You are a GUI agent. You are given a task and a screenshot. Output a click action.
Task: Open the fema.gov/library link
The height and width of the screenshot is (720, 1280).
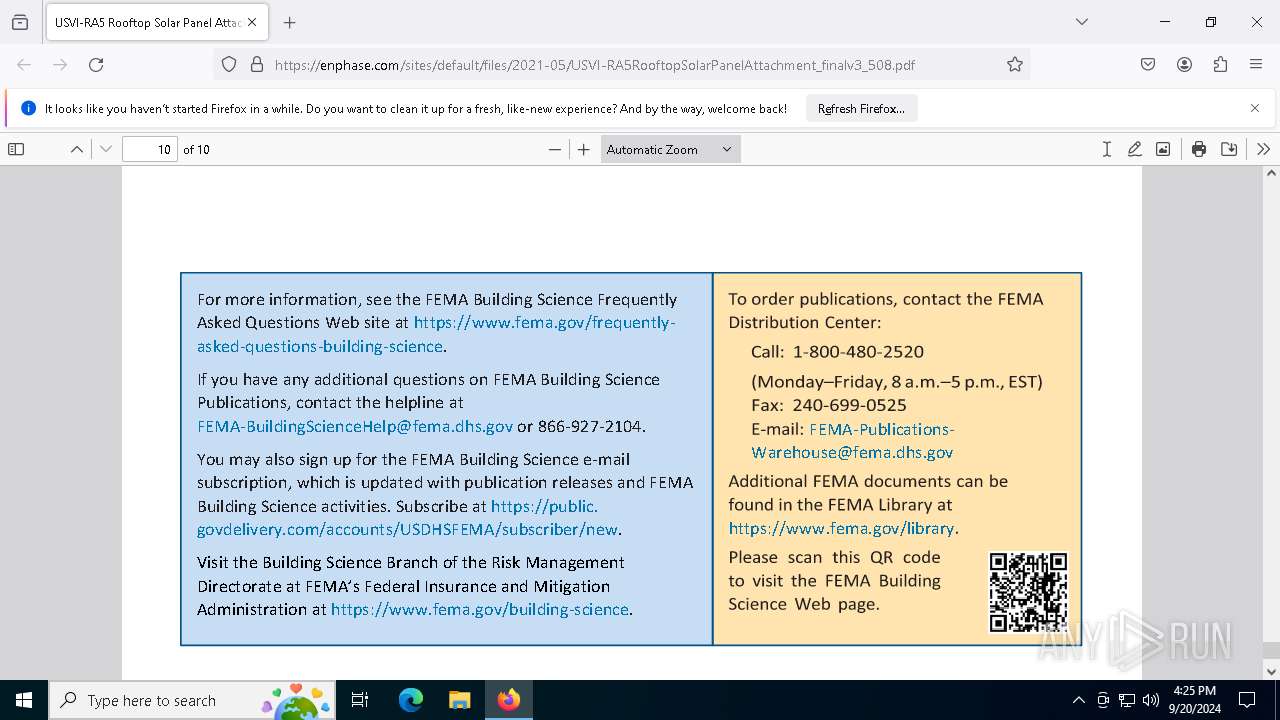point(841,528)
